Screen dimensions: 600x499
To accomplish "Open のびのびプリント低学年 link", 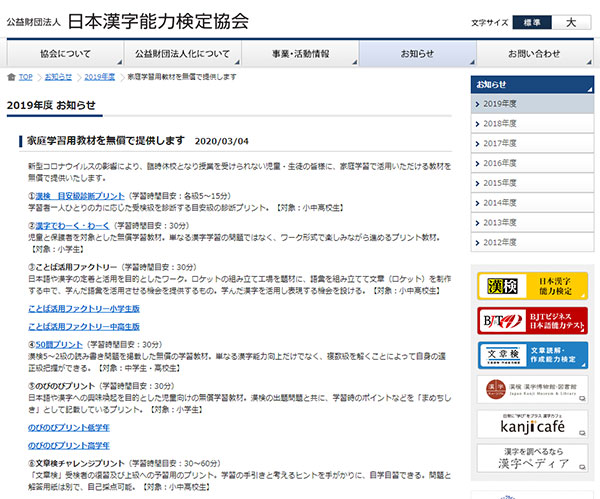I will (x=69, y=427).
